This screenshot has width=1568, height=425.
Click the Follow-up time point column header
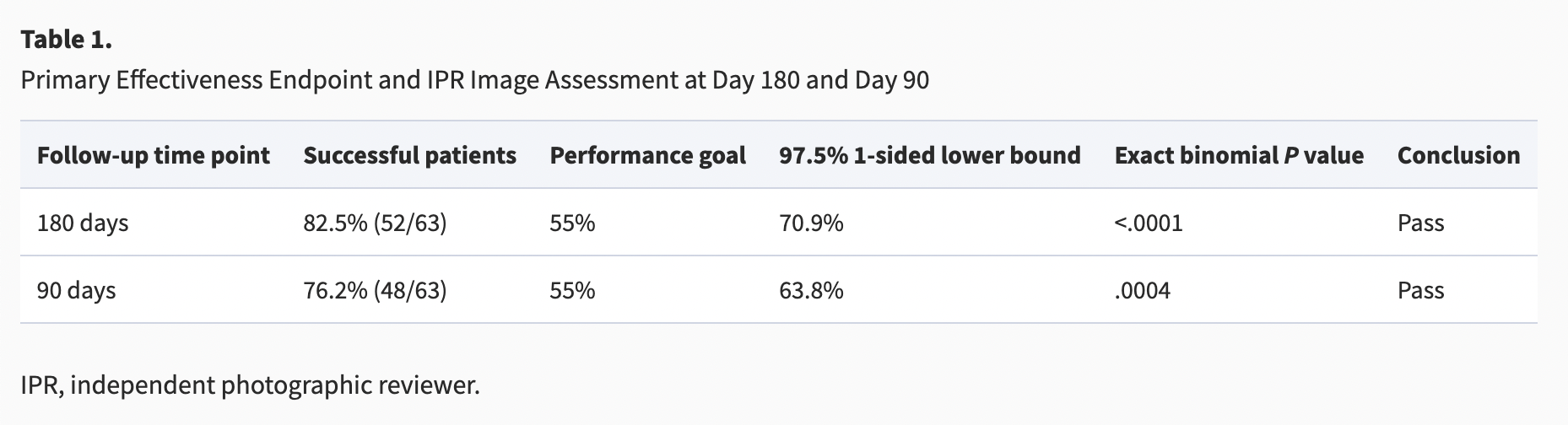(153, 155)
